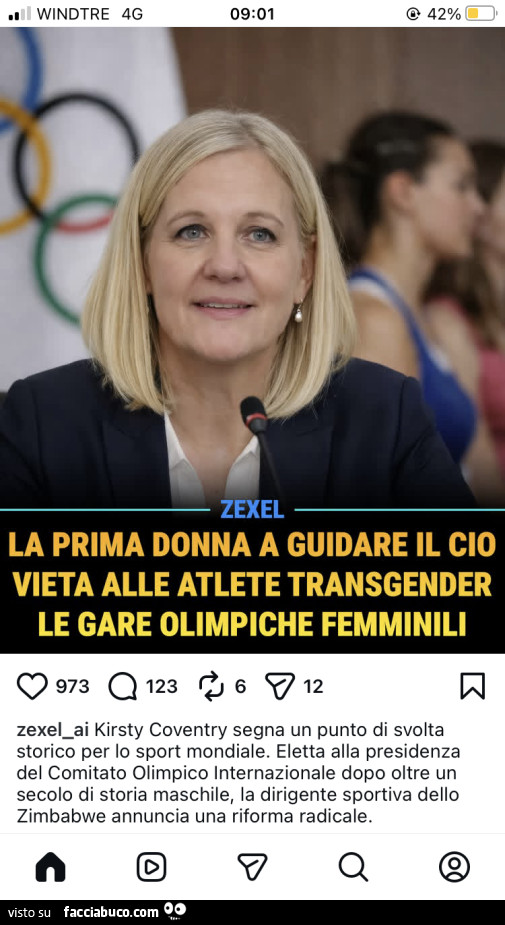Tap the 6 reposts count

pyautogui.click(x=240, y=687)
